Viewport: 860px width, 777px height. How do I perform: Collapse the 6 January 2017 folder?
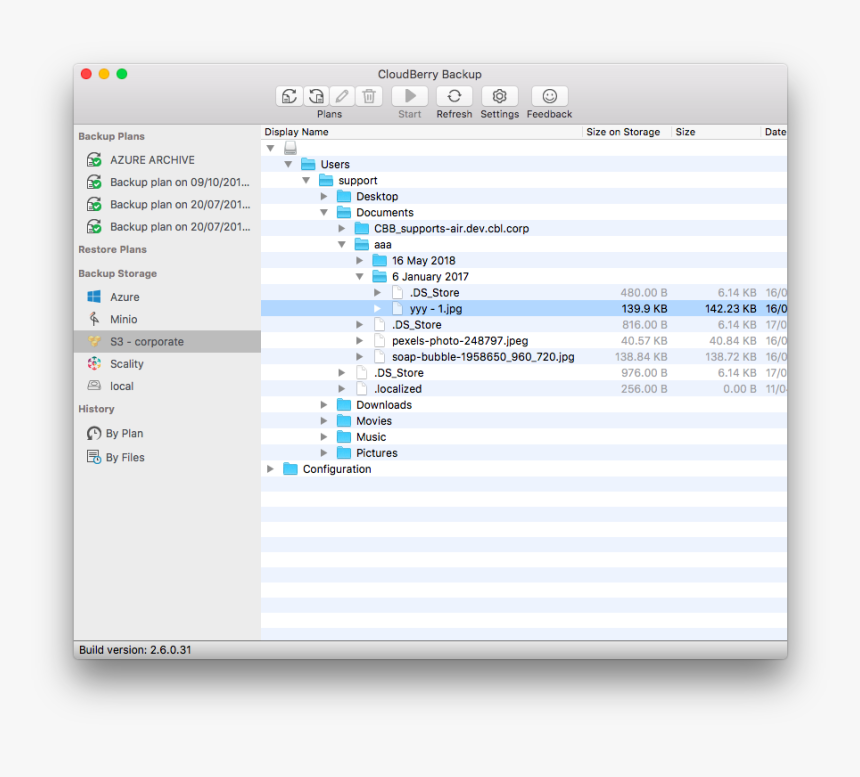(359, 276)
